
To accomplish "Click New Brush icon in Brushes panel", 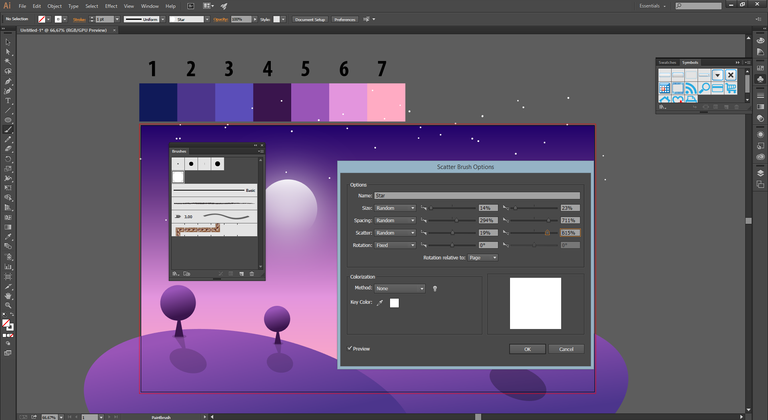I will (241, 274).
